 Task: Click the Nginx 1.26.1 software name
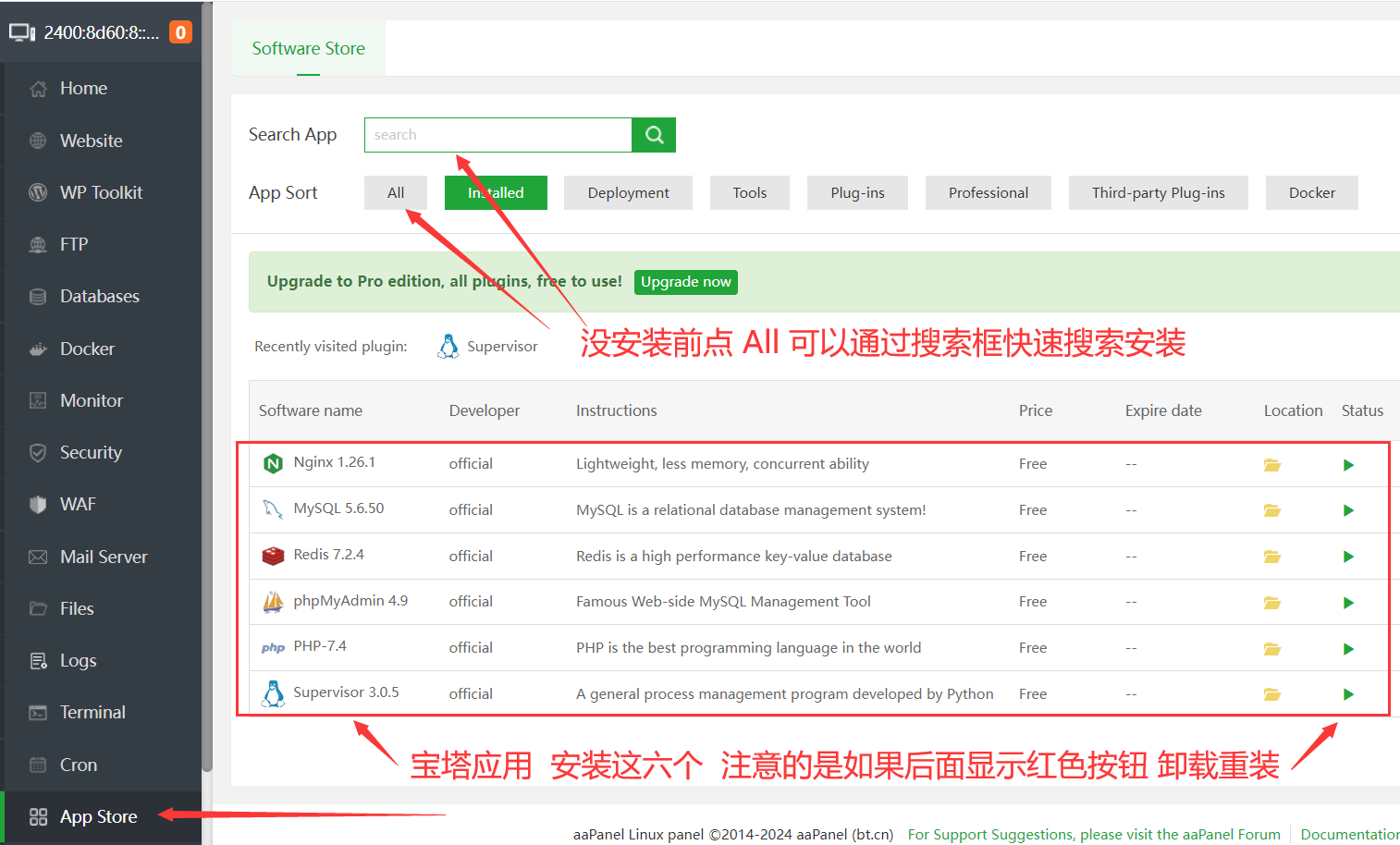click(x=334, y=462)
